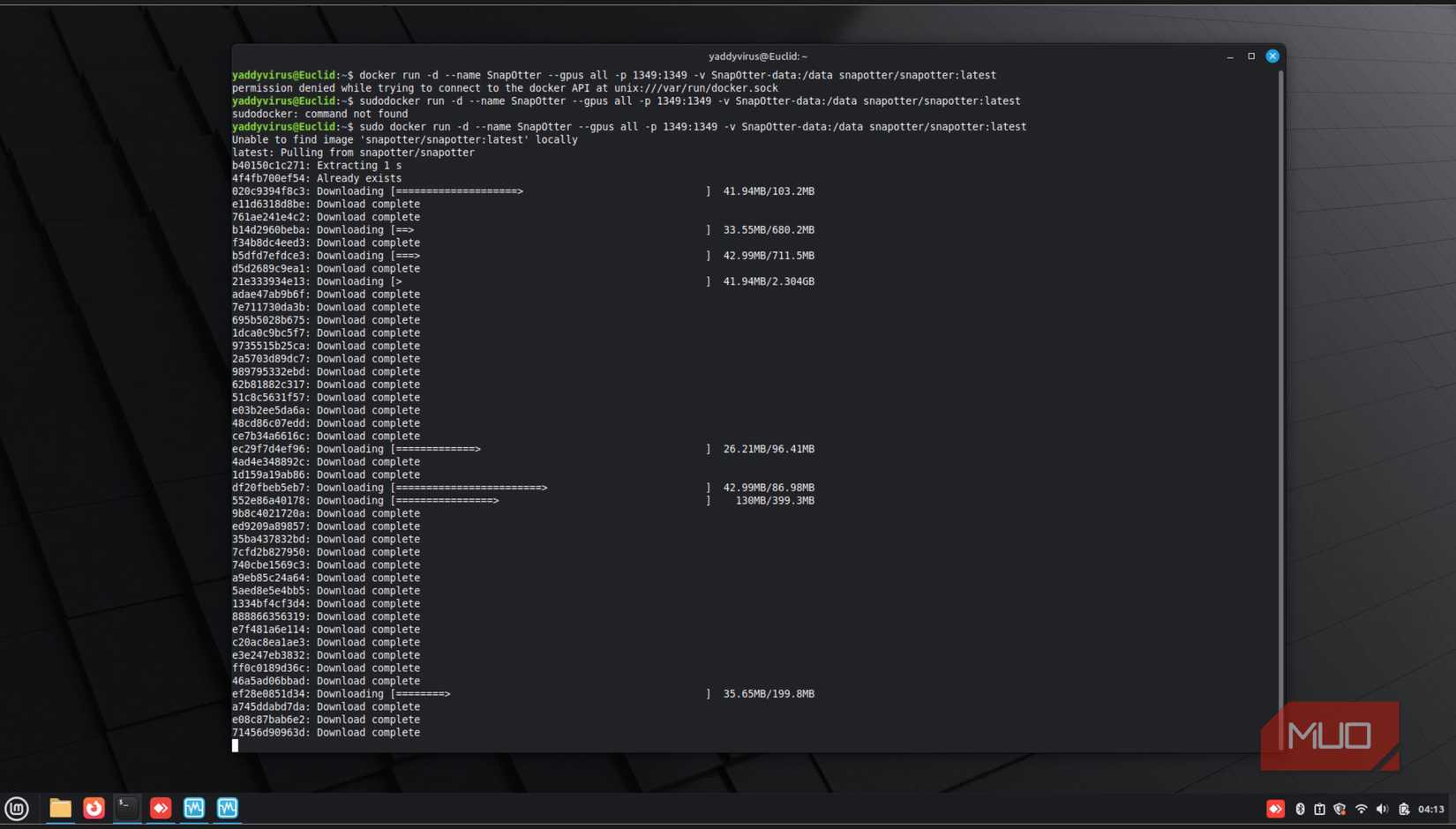Click the '41.94MB/2.304GB' size value
Viewport: 1456px width, 829px height.
click(769, 281)
